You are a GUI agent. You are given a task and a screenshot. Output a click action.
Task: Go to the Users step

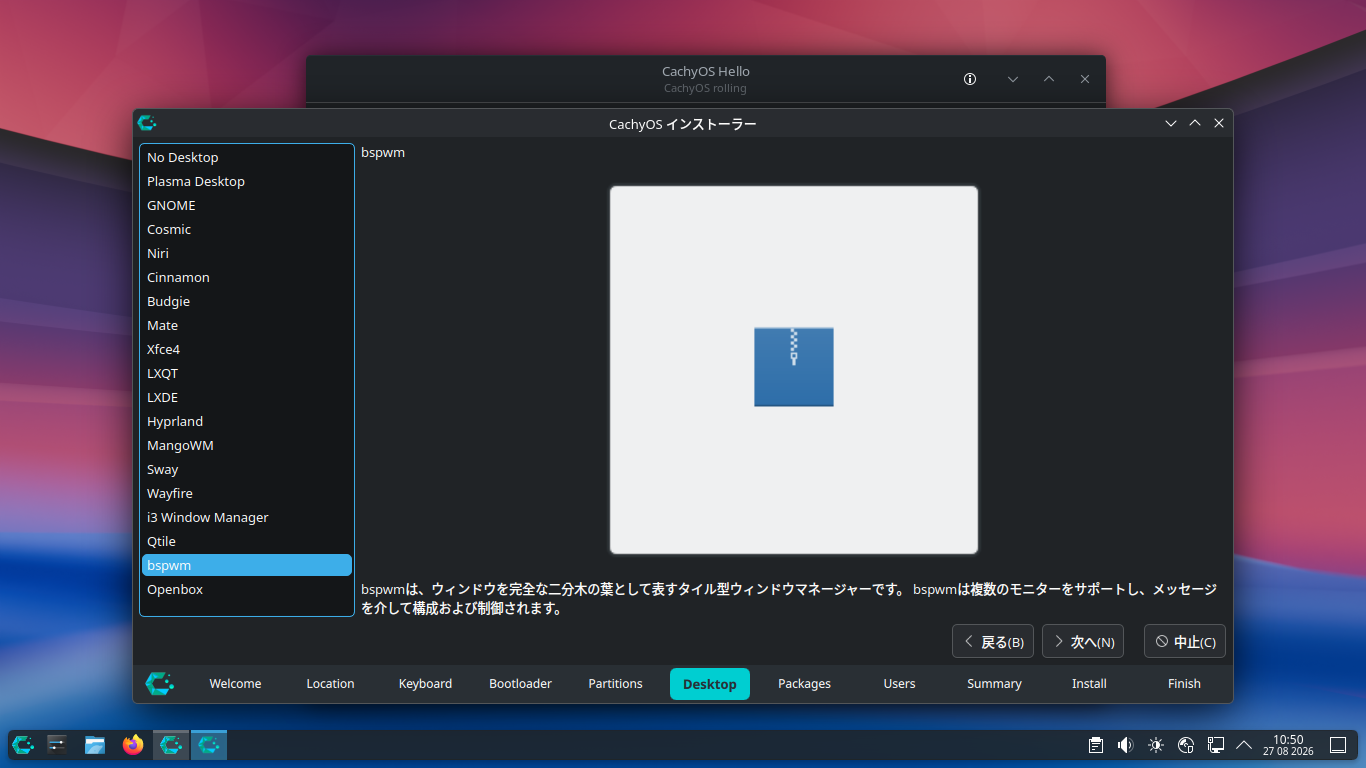[x=899, y=684]
